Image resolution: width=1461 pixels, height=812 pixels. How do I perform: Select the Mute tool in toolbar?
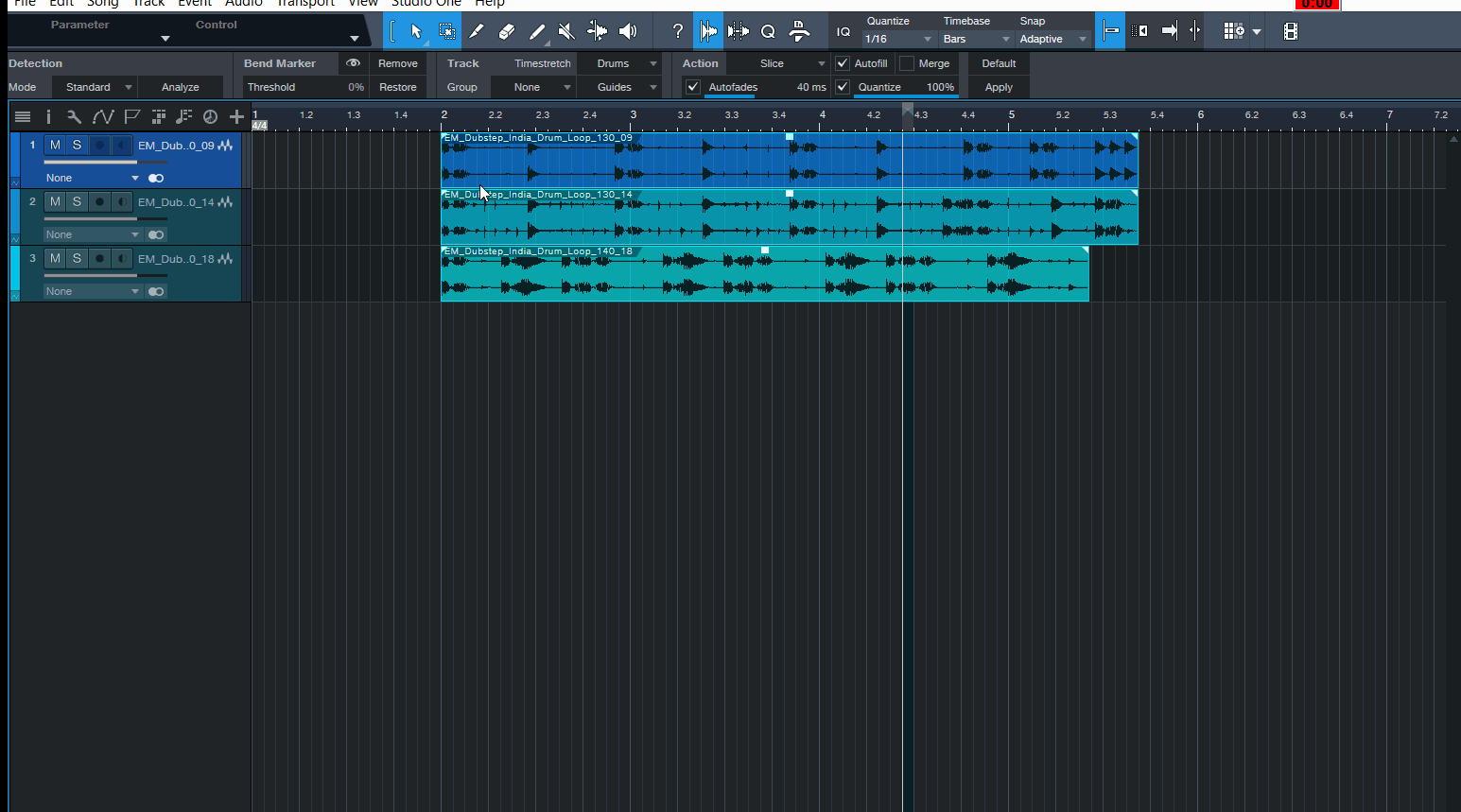click(566, 32)
